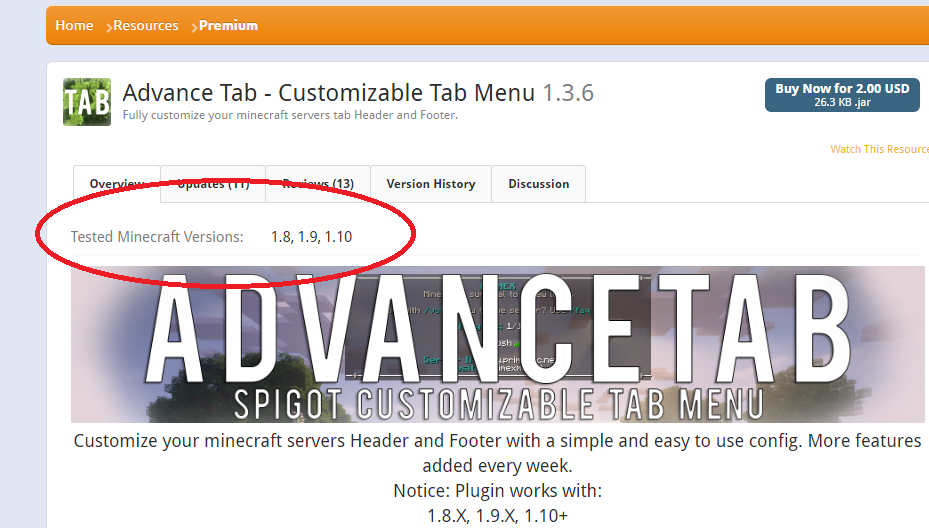Screen dimensions: 929x528
Task: Click Buy Now for 2.00 USD button
Action: (842, 95)
